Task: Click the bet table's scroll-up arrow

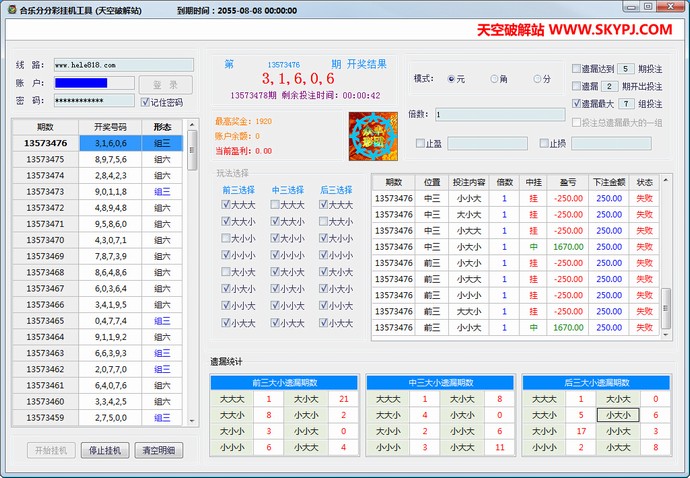Action: [666, 181]
